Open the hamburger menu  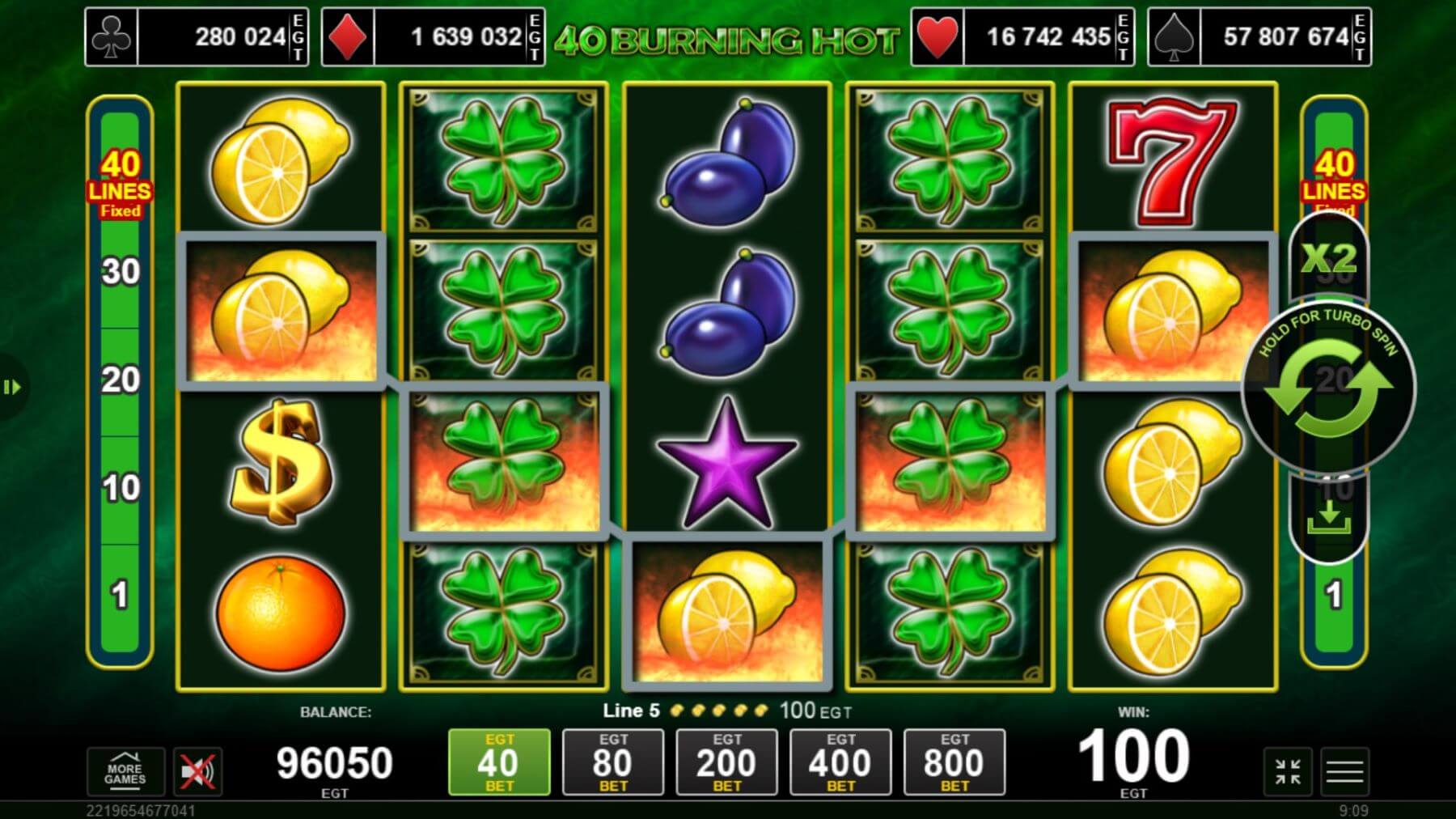pos(1345,771)
